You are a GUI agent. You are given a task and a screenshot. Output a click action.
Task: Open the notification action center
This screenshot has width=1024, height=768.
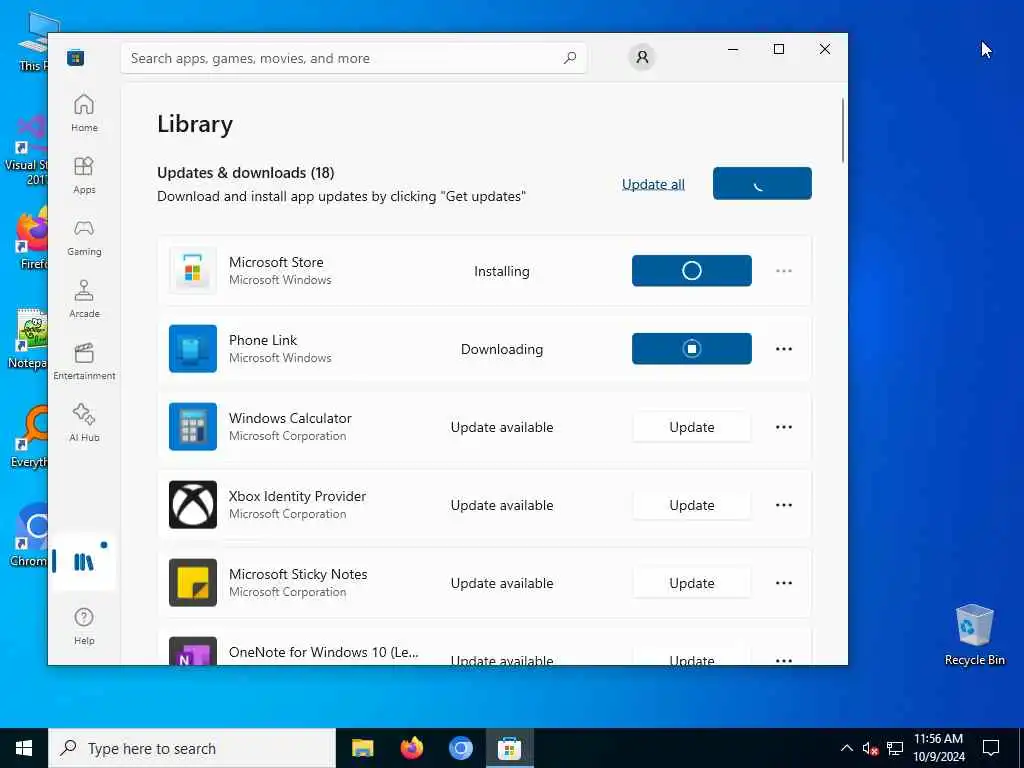click(991, 748)
